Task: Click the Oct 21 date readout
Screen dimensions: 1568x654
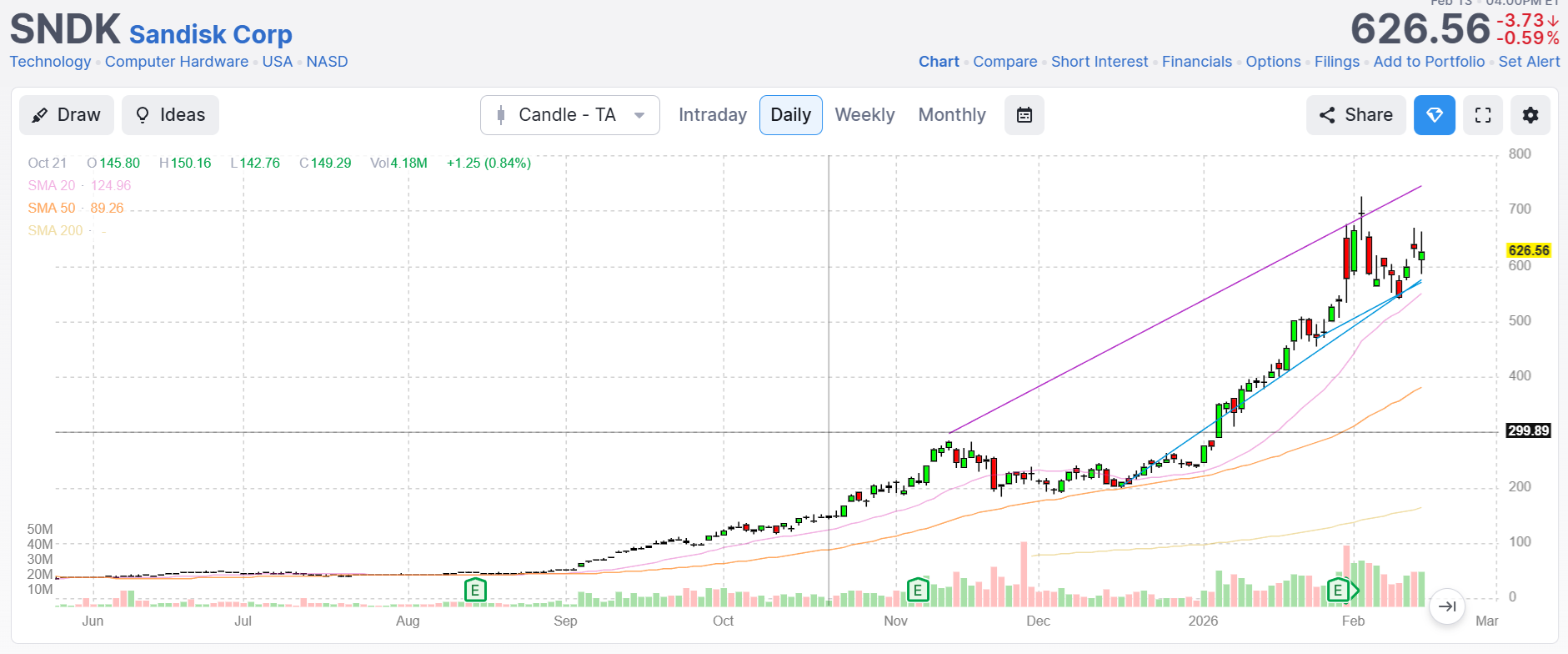Action: tap(47, 163)
